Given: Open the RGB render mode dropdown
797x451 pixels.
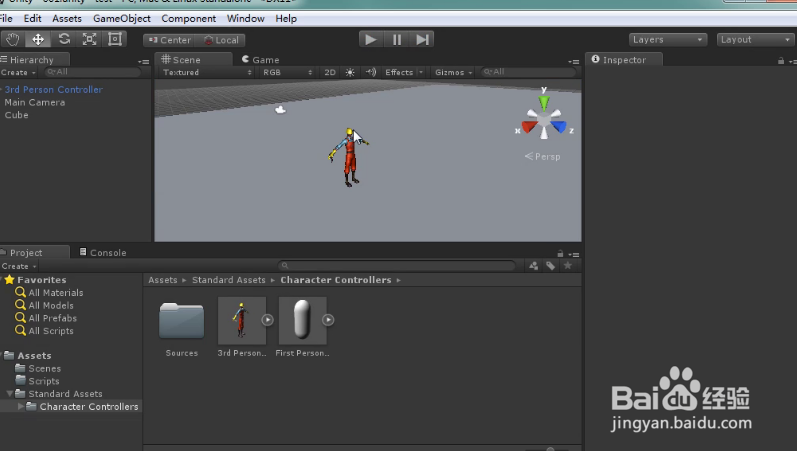Looking at the screenshot, I should pos(287,72).
